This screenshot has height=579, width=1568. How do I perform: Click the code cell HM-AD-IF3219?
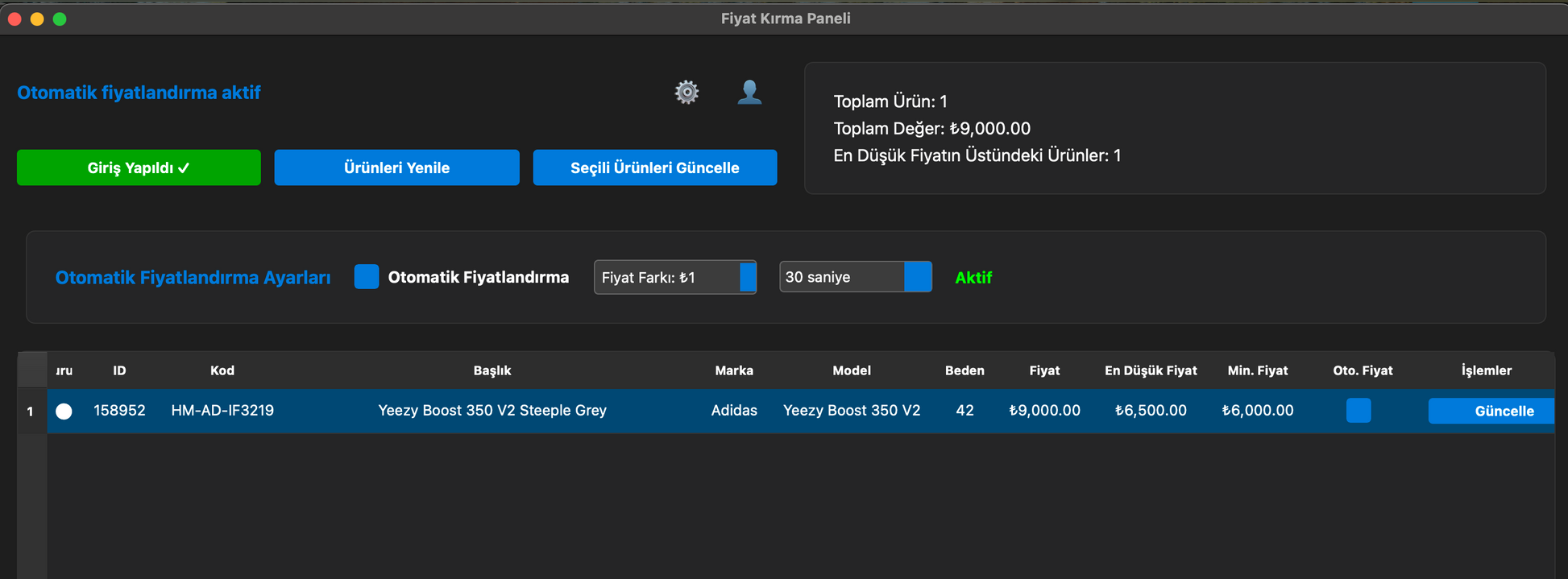coord(222,411)
